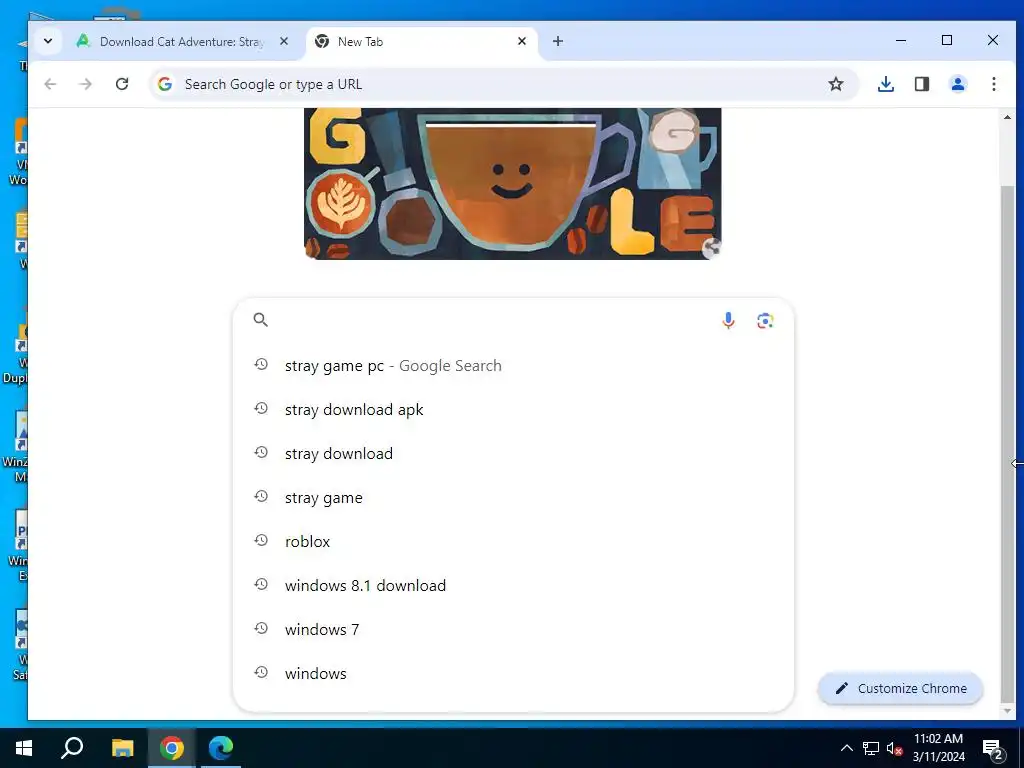1024x768 pixels.
Task: Go back with the back arrow
Action: 50,84
